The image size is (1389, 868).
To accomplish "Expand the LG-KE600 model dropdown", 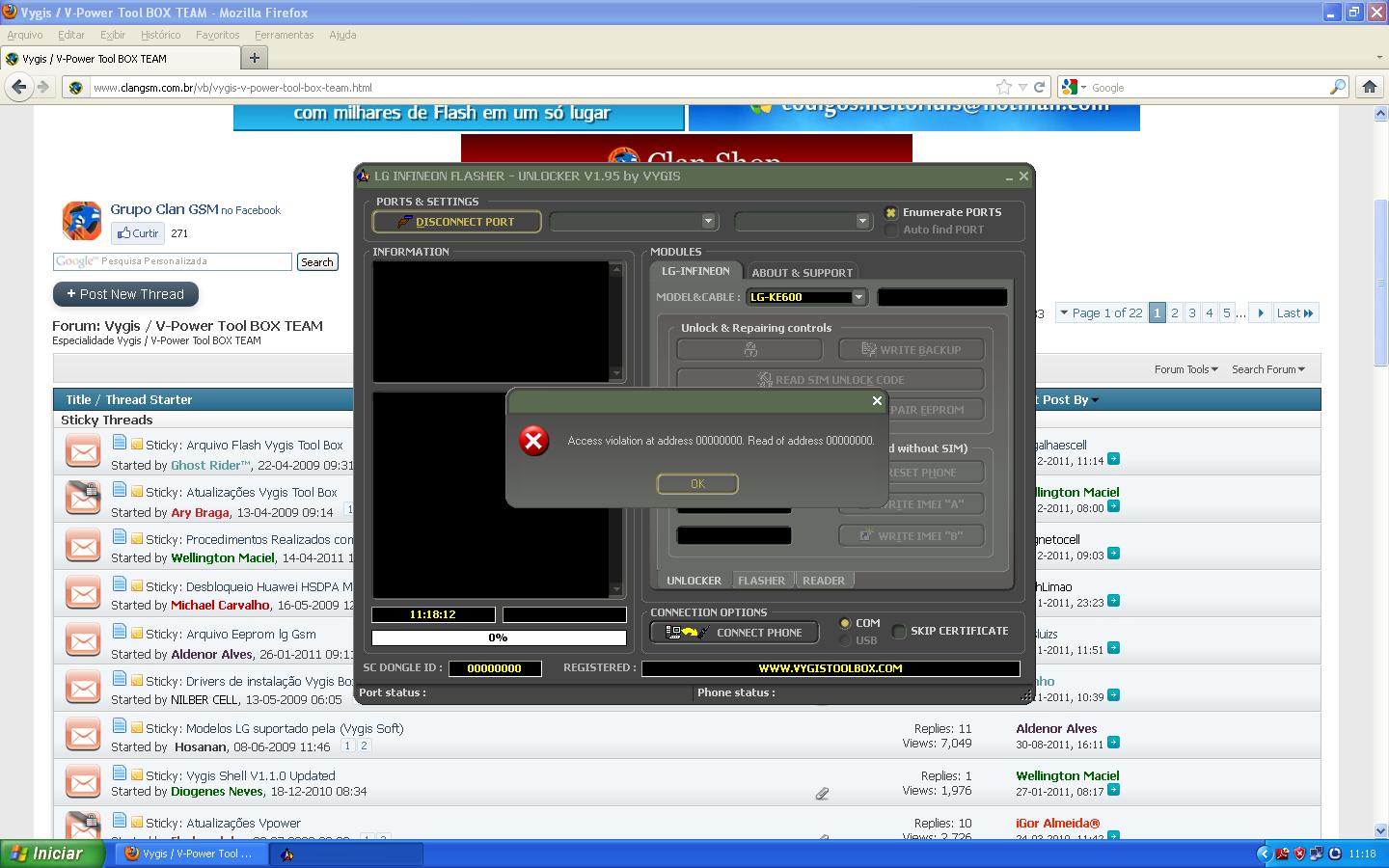I will coord(858,297).
